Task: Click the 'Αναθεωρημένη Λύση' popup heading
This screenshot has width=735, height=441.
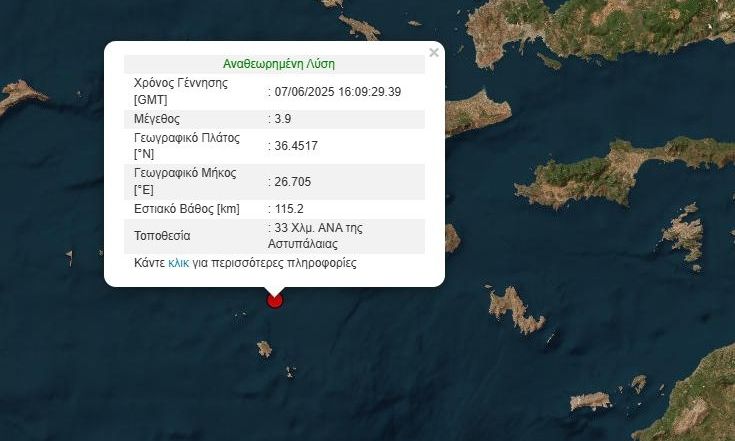Action: click(x=278, y=63)
